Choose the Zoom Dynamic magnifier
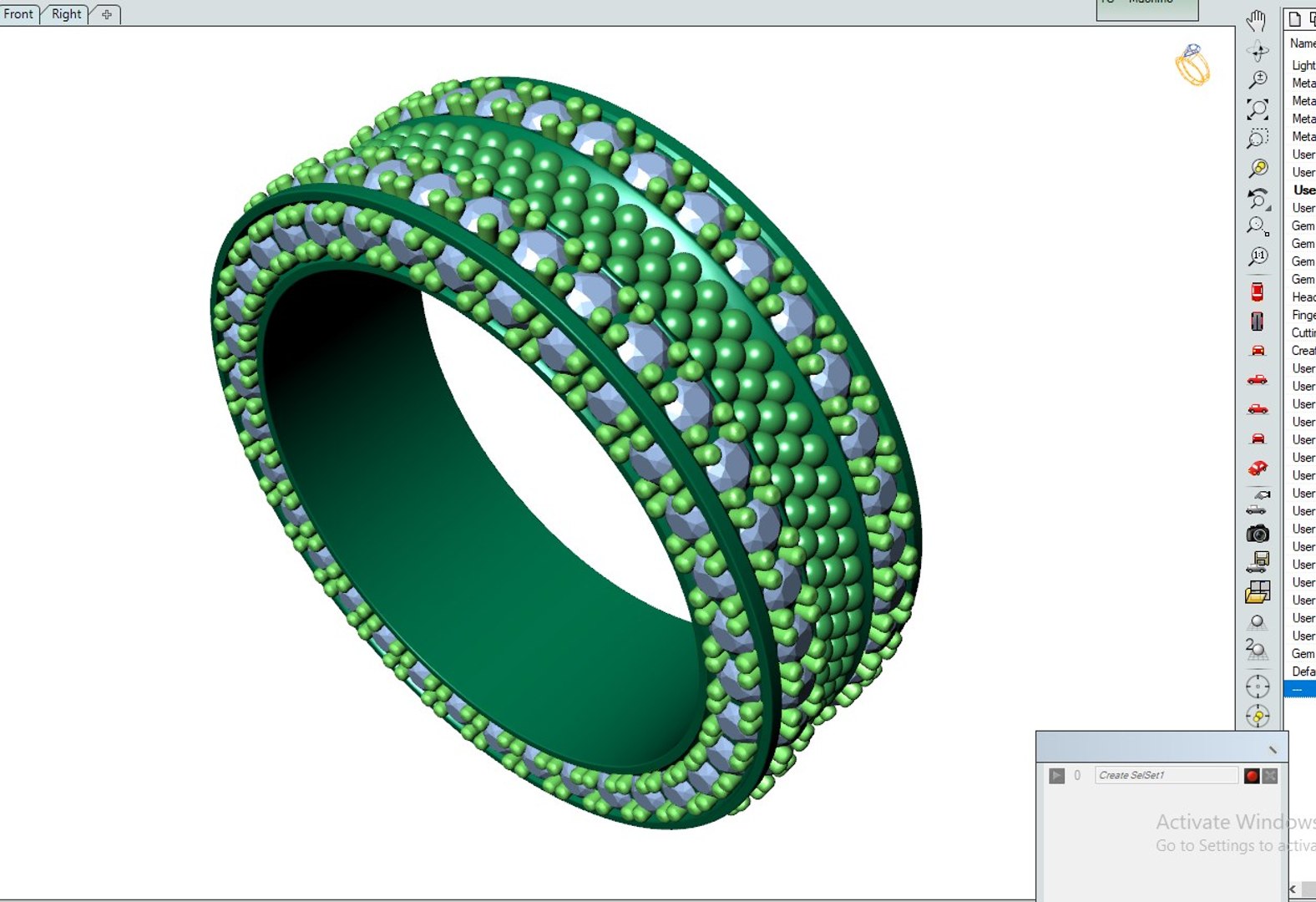Image resolution: width=1316 pixels, height=902 pixels. pos(1258,79)
